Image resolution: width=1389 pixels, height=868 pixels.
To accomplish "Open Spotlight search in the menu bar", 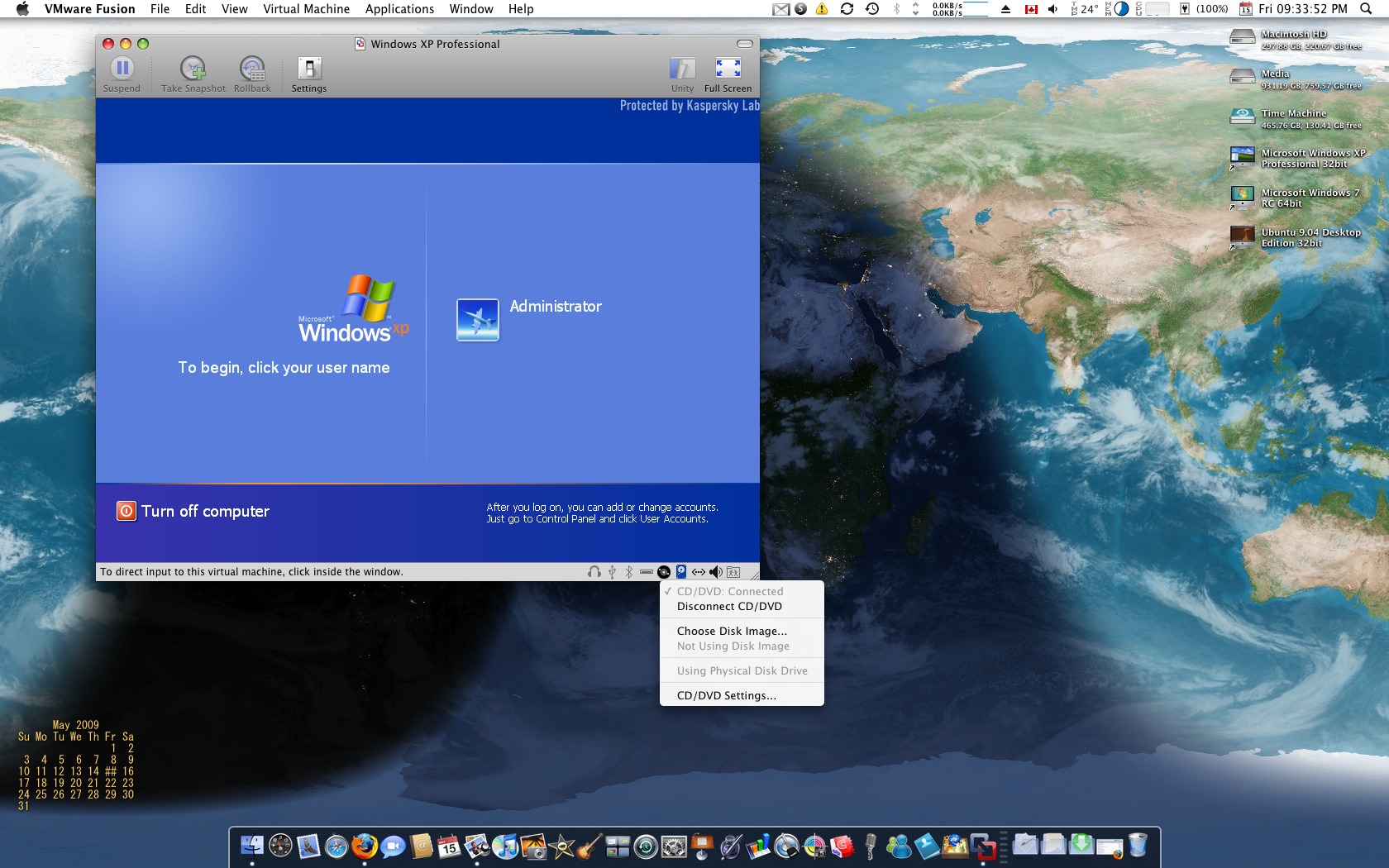I will coord(1366,9).
